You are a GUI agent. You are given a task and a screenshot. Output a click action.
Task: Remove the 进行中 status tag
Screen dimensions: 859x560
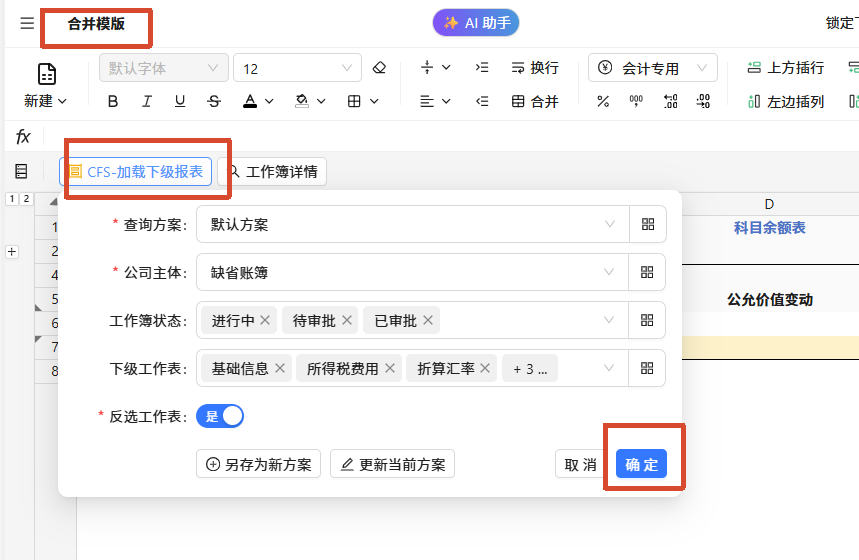pyautogui.click(x=265, y=320)
